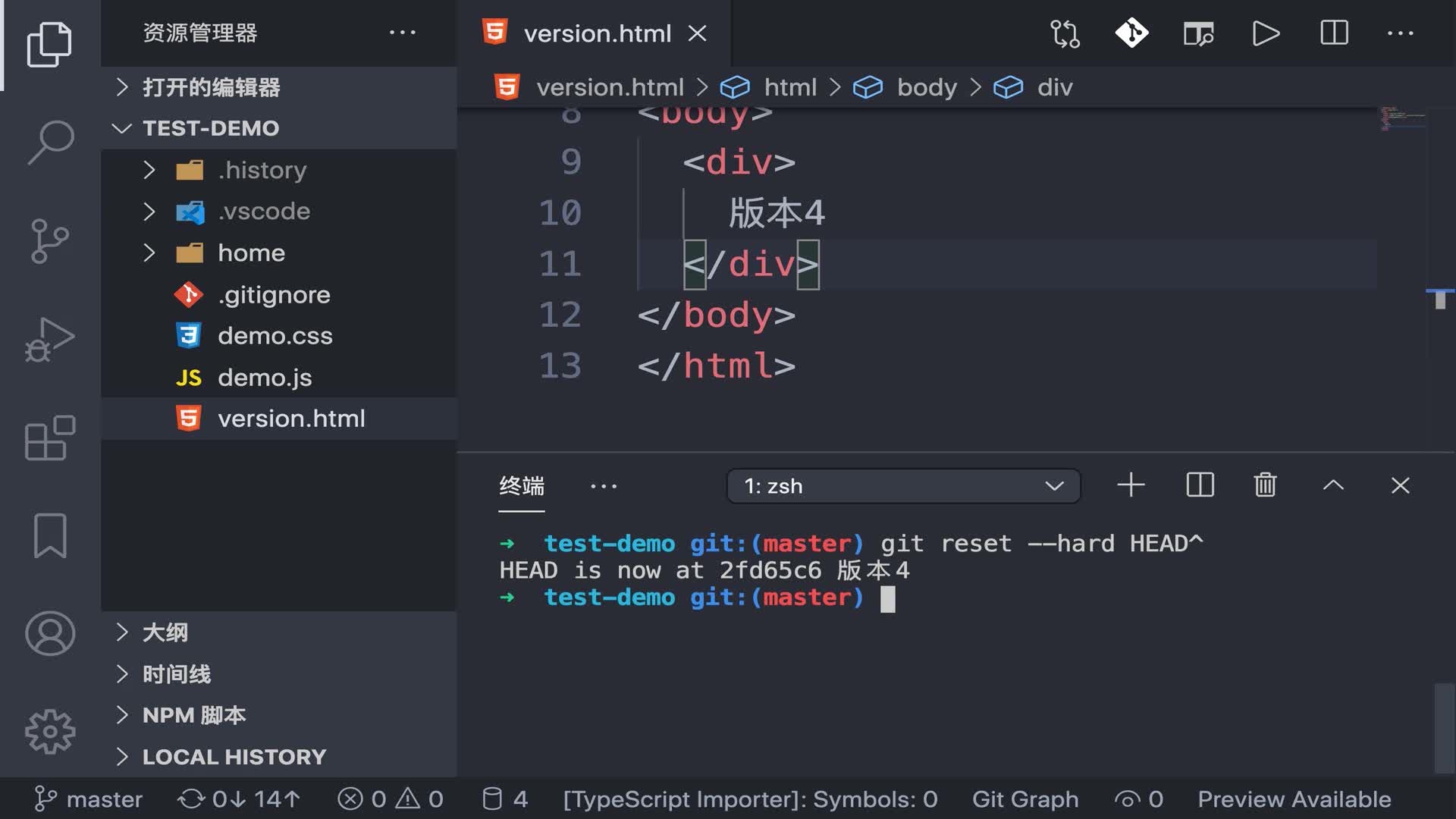Screen dimensions: 1456x819
Task: Click the Git diamond icon in editor toolbar
Action: pos(1131,33)
